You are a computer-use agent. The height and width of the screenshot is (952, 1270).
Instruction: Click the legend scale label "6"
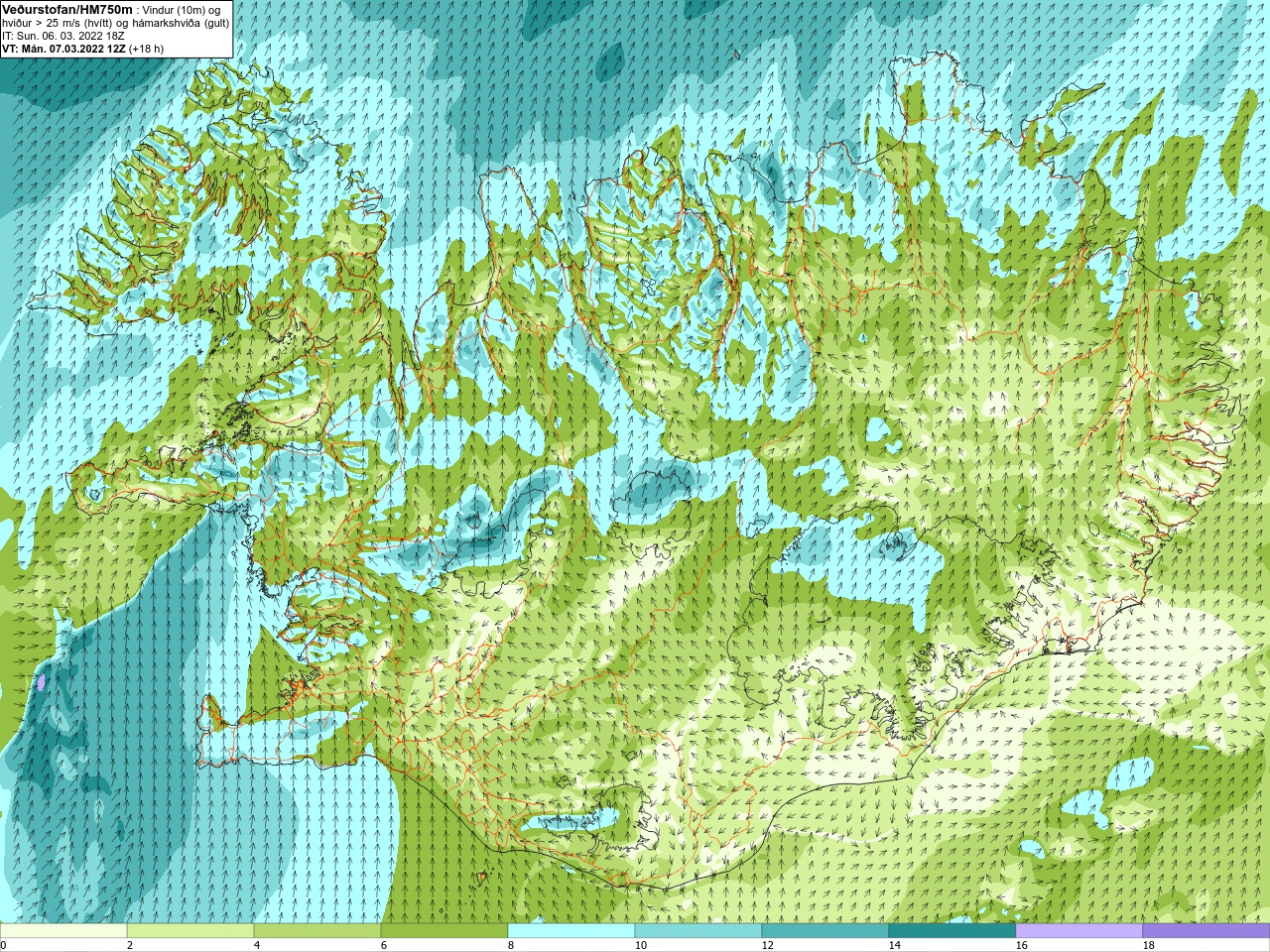click(x=384, y=945)
